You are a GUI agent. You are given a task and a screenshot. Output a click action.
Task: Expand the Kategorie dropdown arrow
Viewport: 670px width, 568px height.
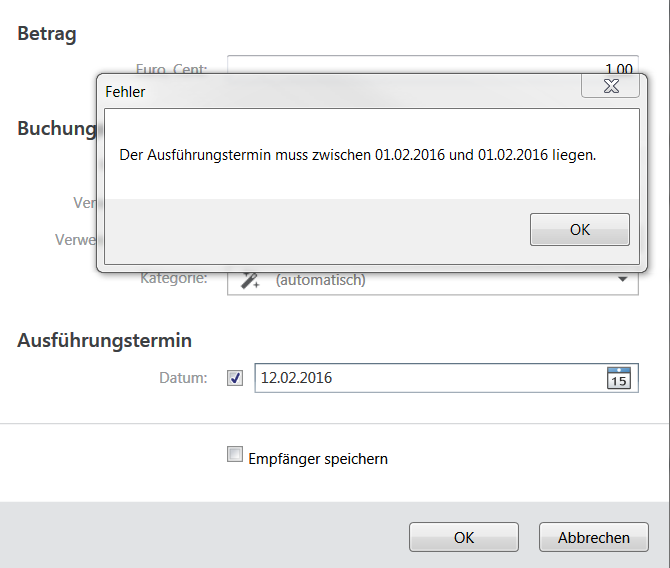tap(621, 280)
